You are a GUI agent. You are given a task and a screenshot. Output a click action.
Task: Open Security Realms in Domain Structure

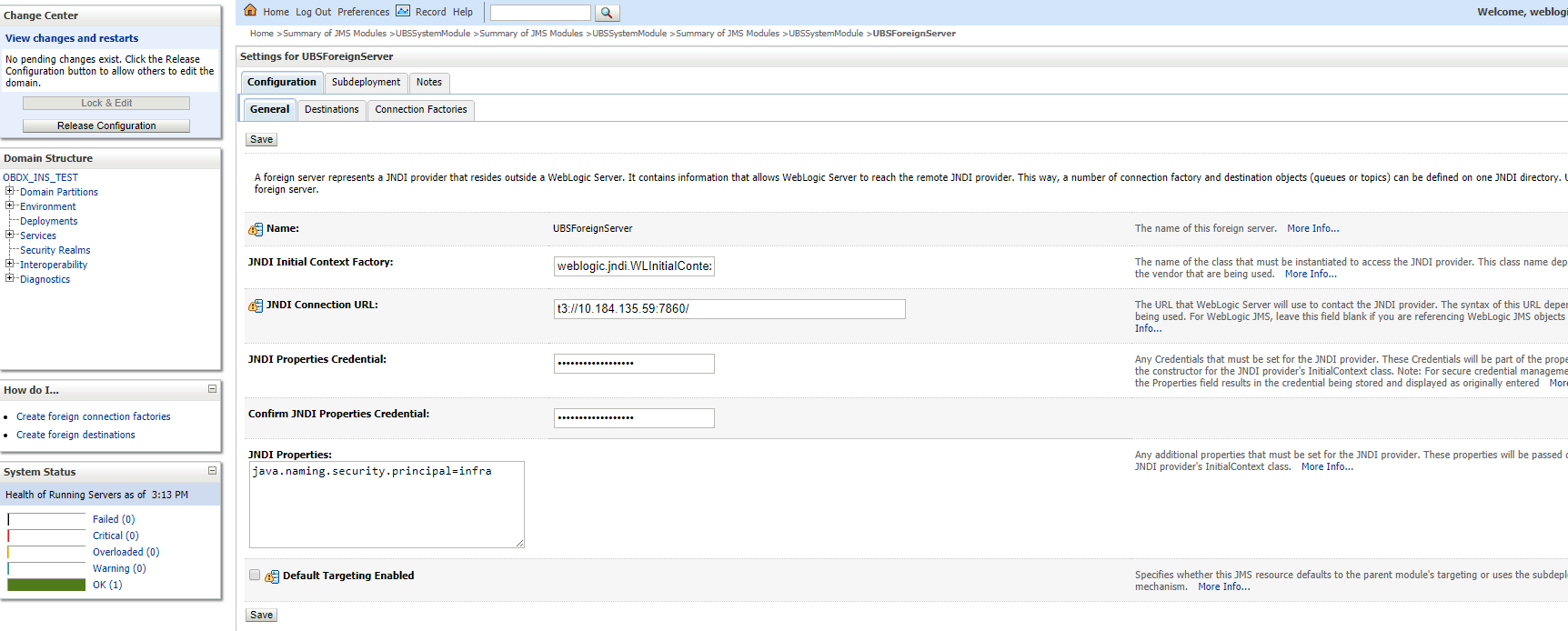(x=55, y=250)
